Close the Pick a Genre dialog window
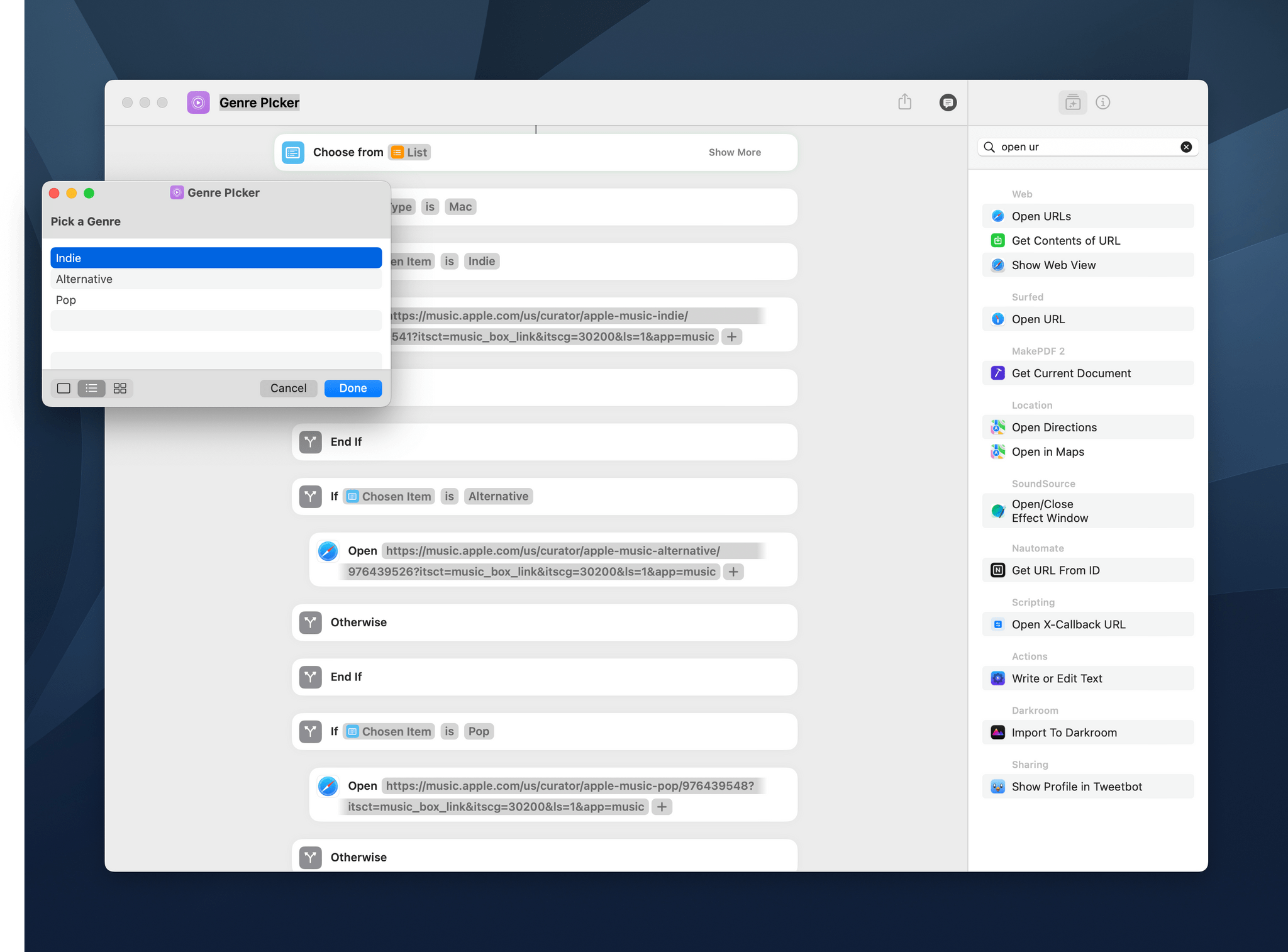 (54, 193)
